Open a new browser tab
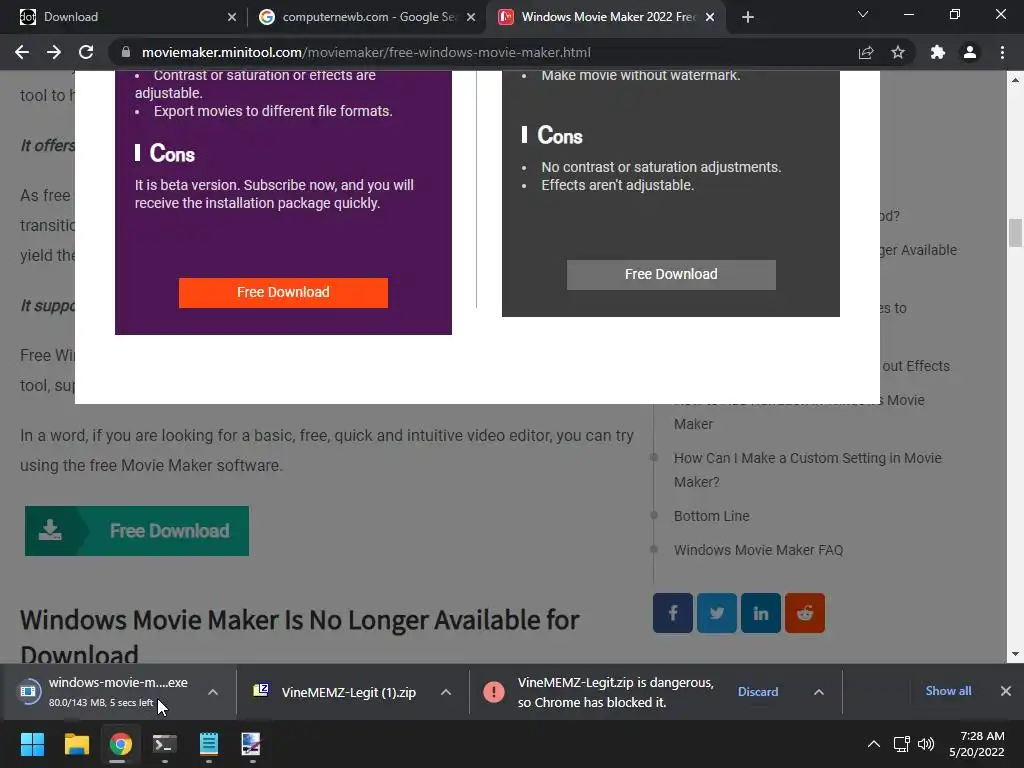The width and height of the screenshot is (1024, 768). 748,17
